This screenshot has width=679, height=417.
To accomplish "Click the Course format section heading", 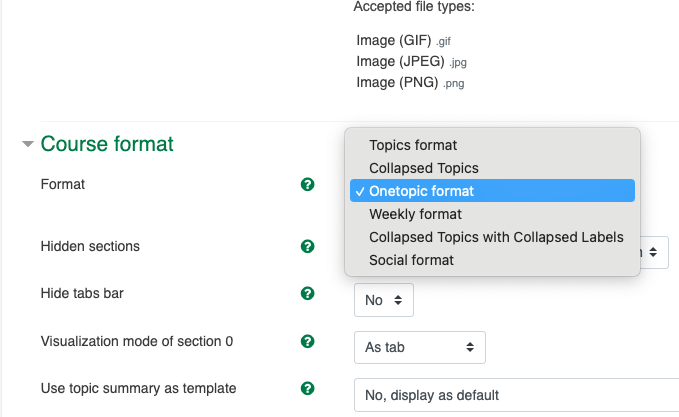I will pos(107,145).
